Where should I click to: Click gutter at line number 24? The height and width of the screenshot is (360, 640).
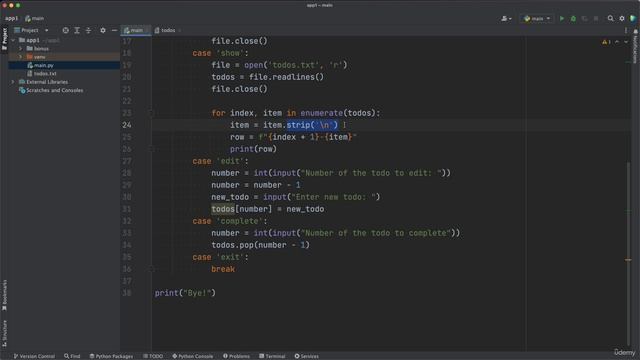pyautogui.click(x=127, y=125)
